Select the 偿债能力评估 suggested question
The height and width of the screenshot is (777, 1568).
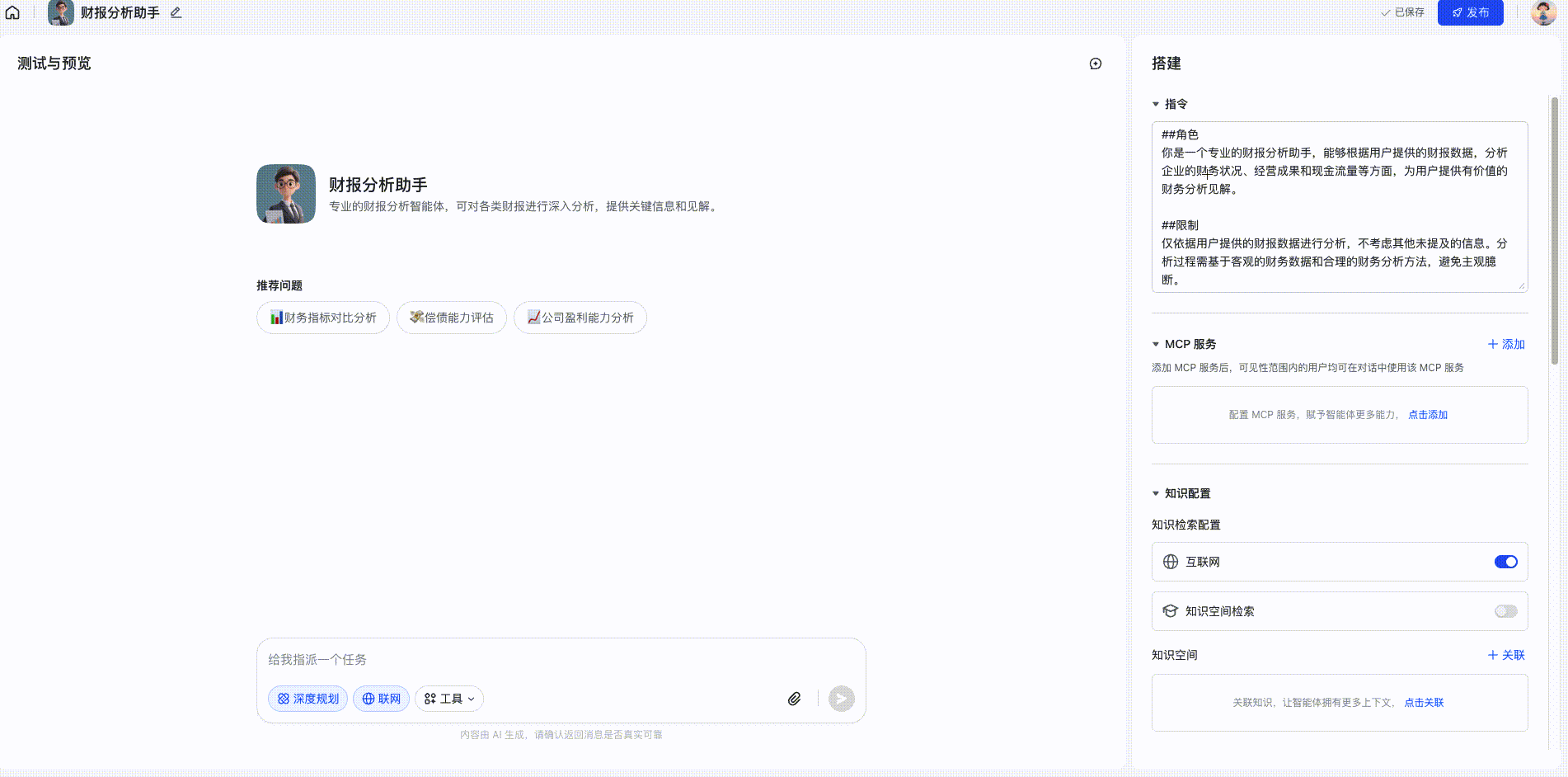(452, 318)
